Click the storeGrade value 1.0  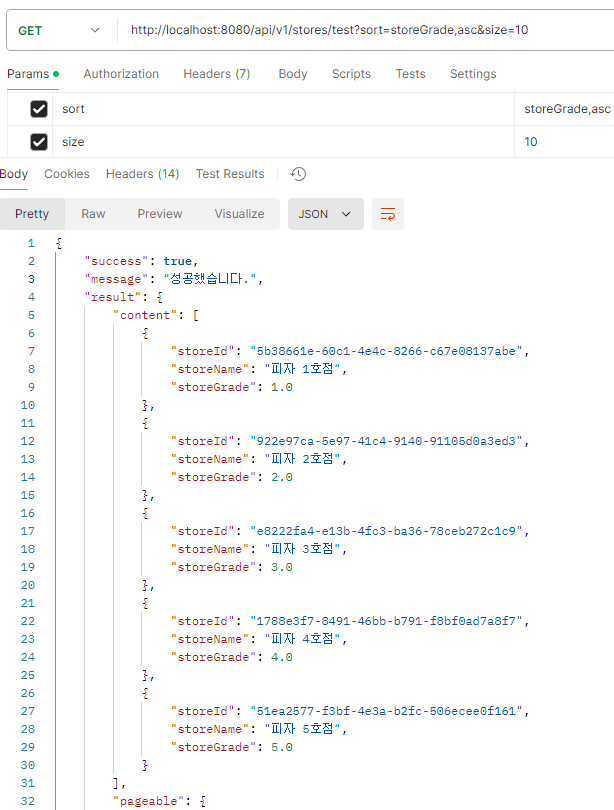pyautogui.click(x=281, y=387)
